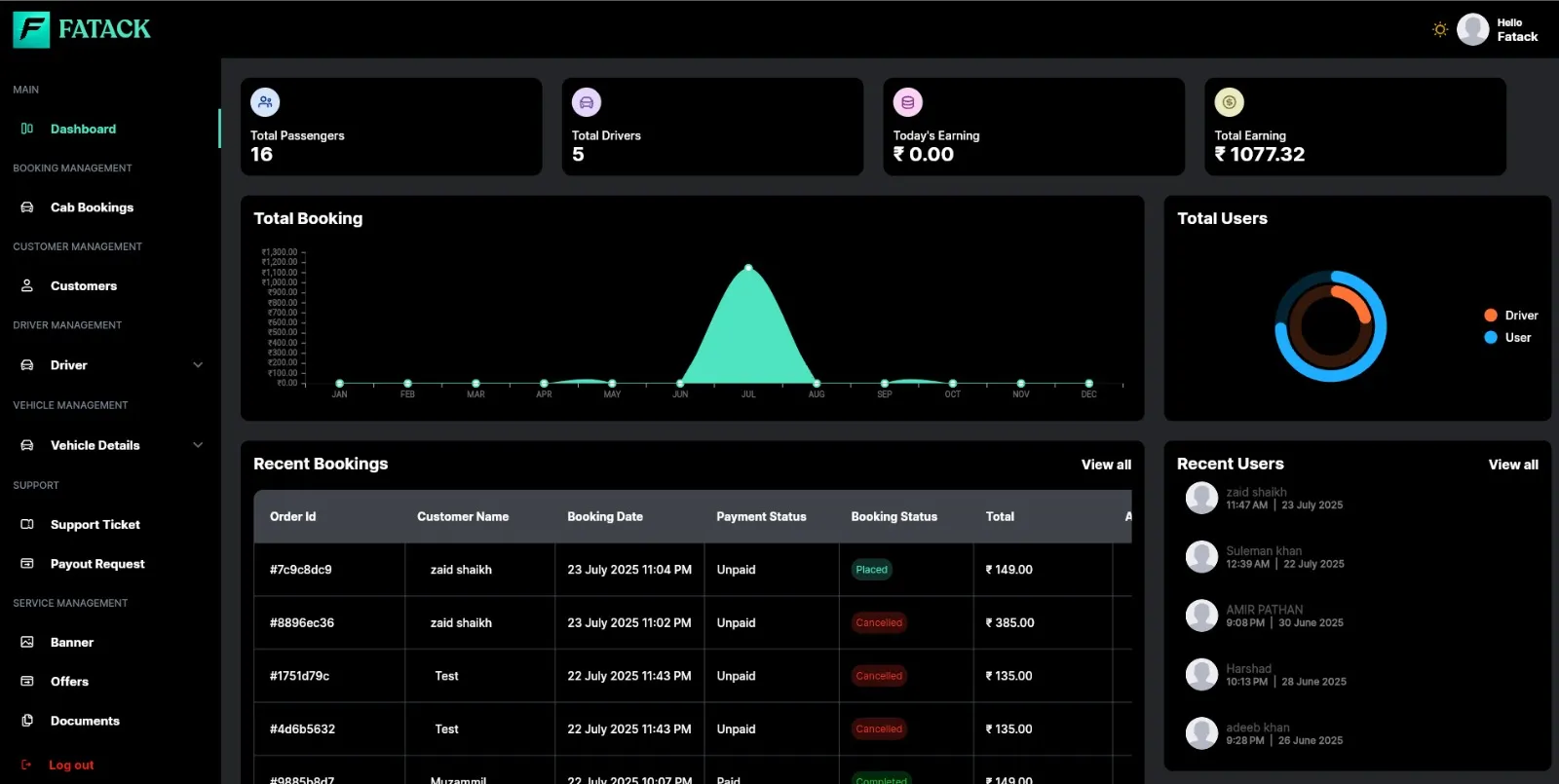Click the Total Earning currency icon
Viewport: 1559px width, 784px height.
[x=1230, y=102]
